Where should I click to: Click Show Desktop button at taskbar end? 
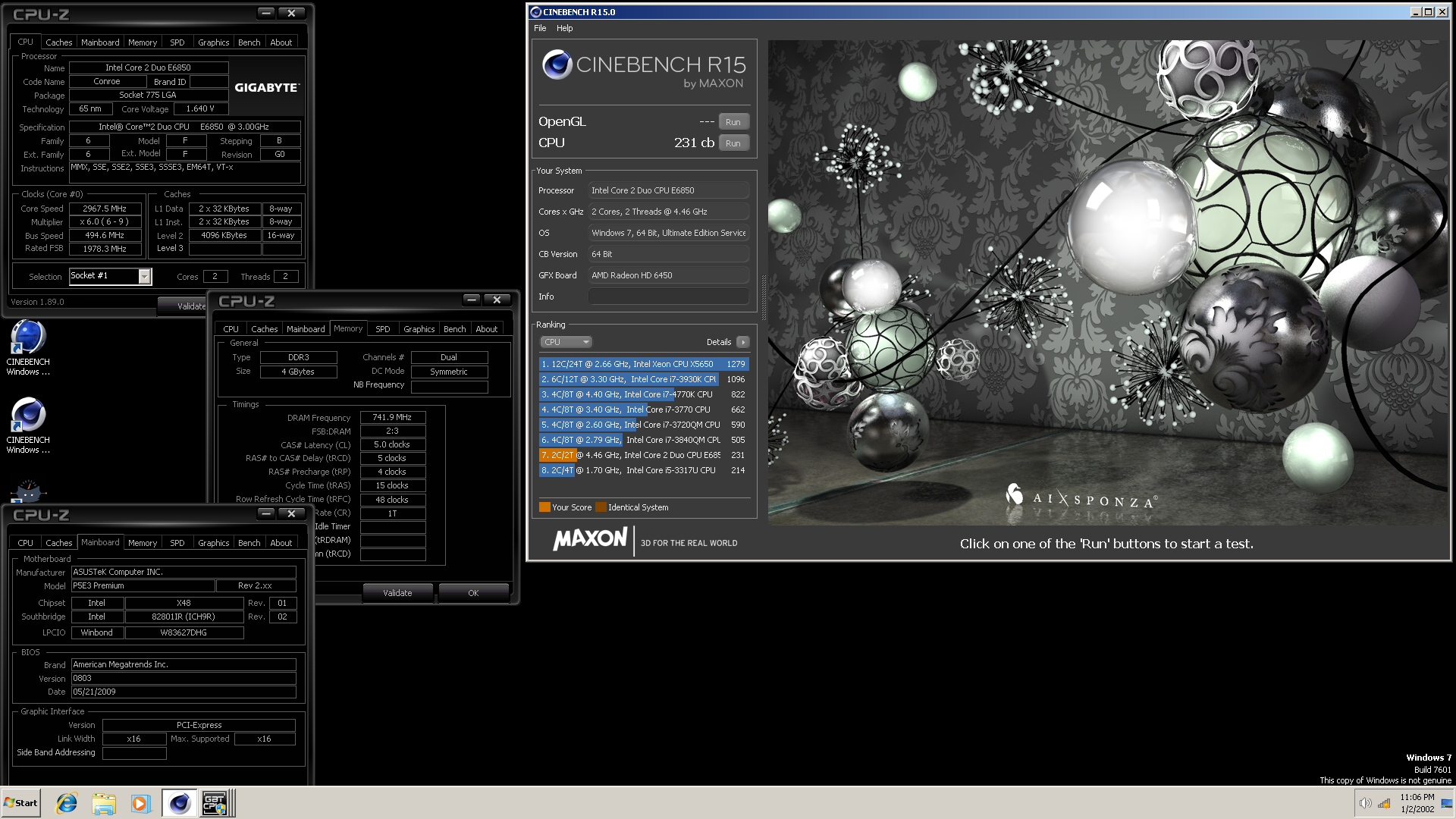[x=1447, y=803]
